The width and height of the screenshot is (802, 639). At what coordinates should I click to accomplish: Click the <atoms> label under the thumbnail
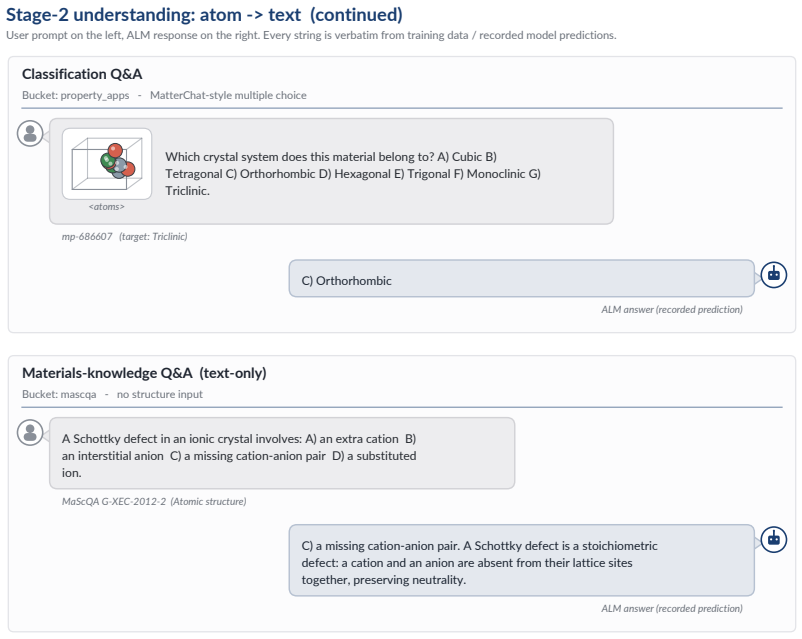[106, 207]
